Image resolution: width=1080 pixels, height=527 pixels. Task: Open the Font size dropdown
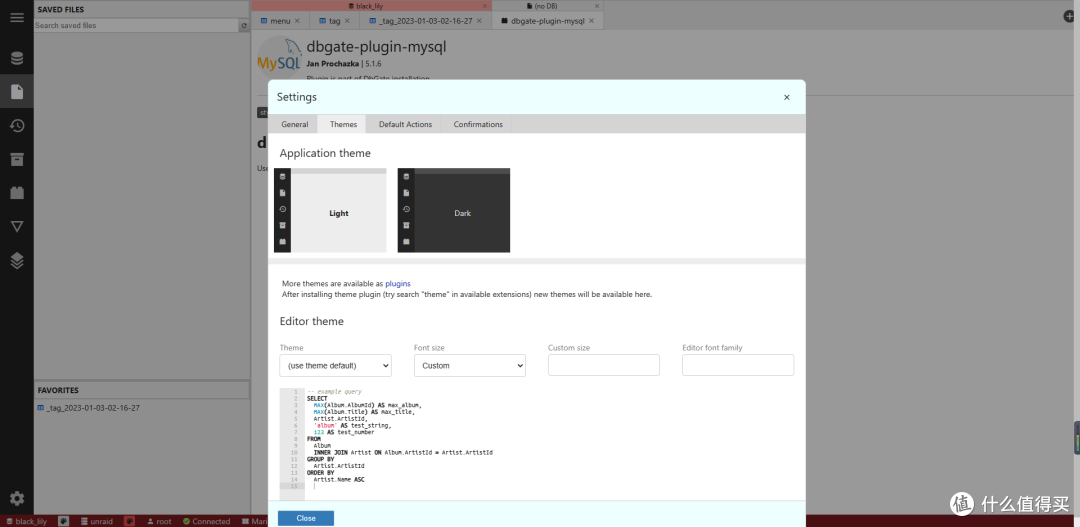(x=469, y=366)
